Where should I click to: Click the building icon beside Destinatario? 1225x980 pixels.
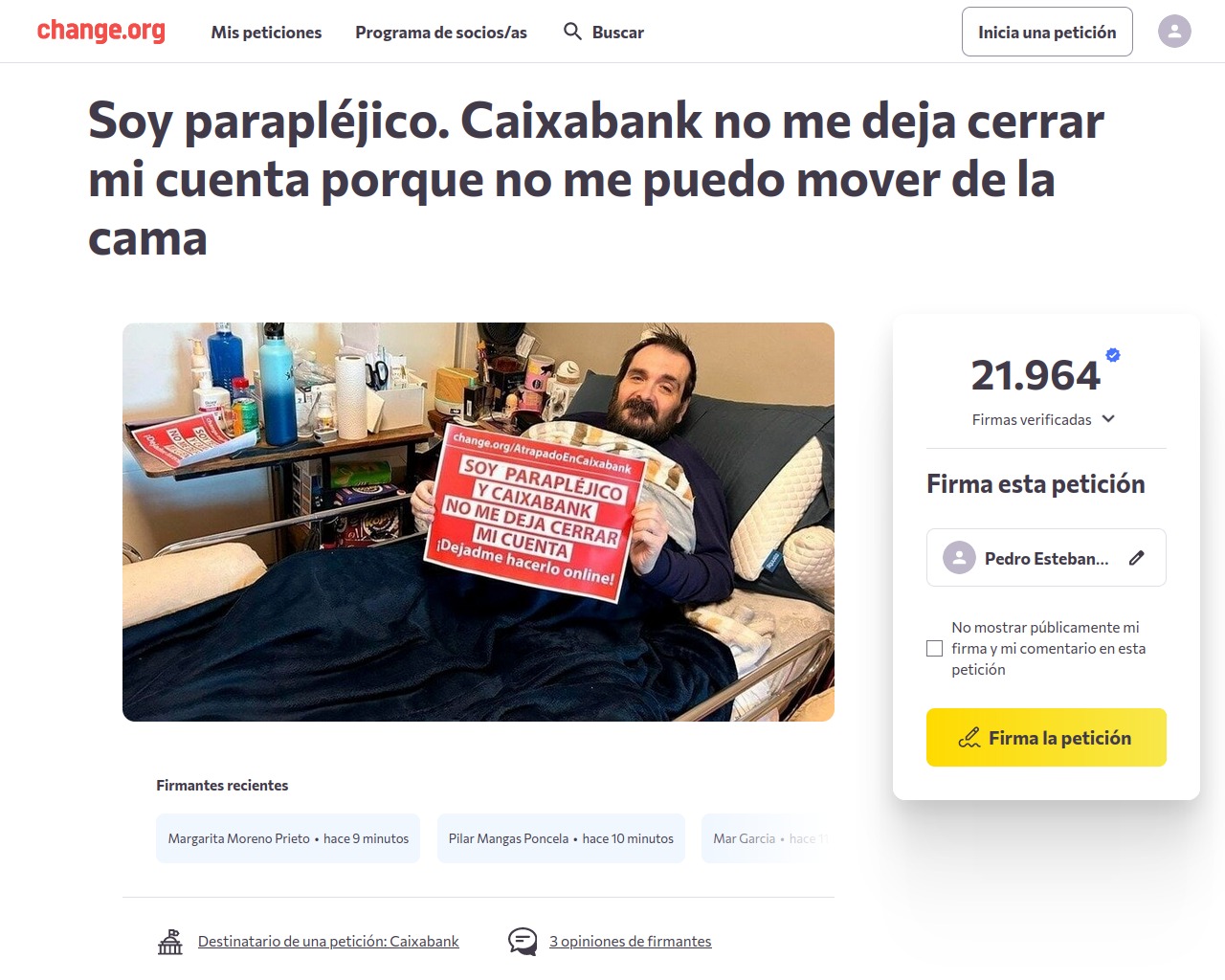[170, 942]
